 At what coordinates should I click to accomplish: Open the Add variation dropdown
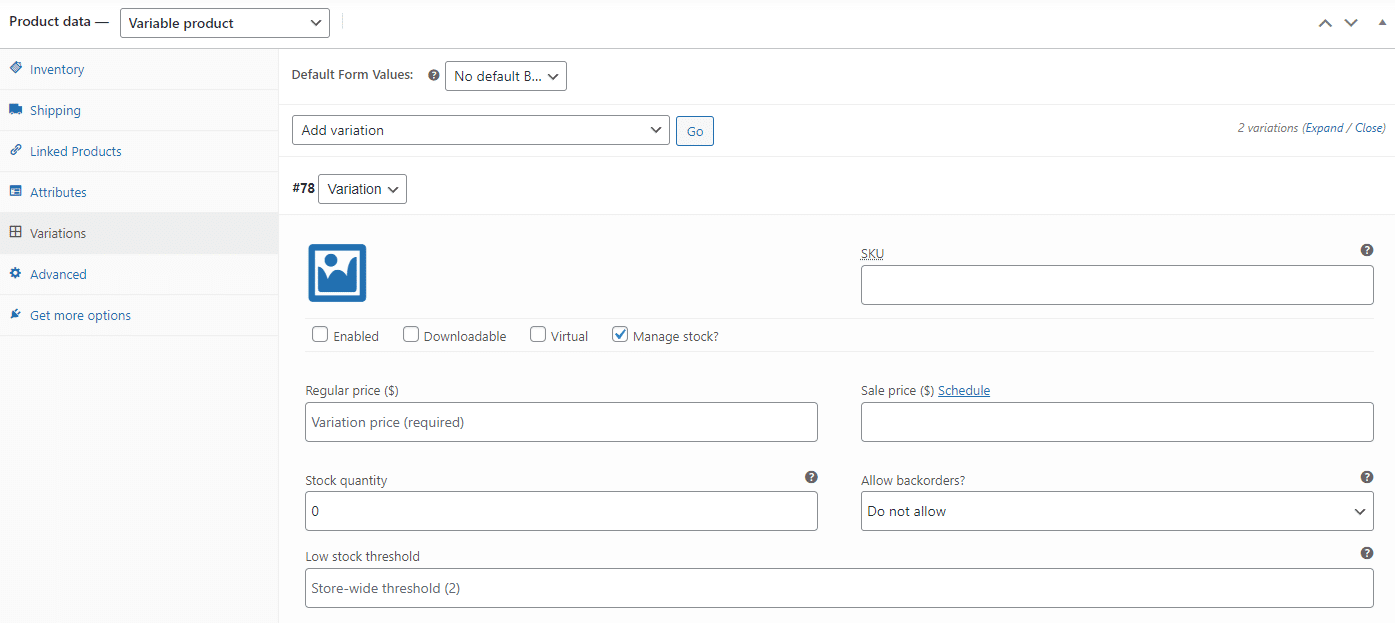pos(480,130)
